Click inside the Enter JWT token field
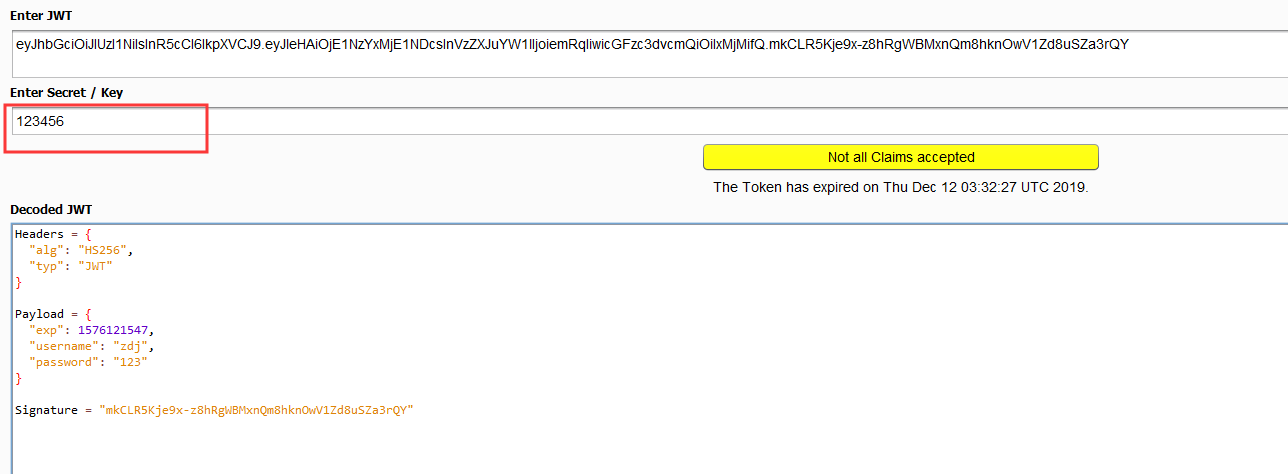 650,54
